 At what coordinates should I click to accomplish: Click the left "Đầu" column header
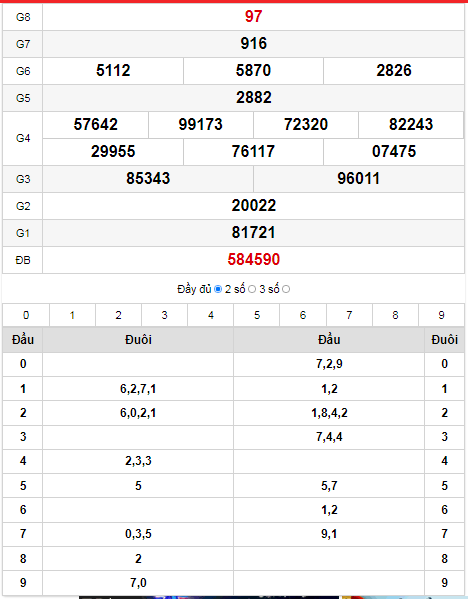[x=23, y=340]
